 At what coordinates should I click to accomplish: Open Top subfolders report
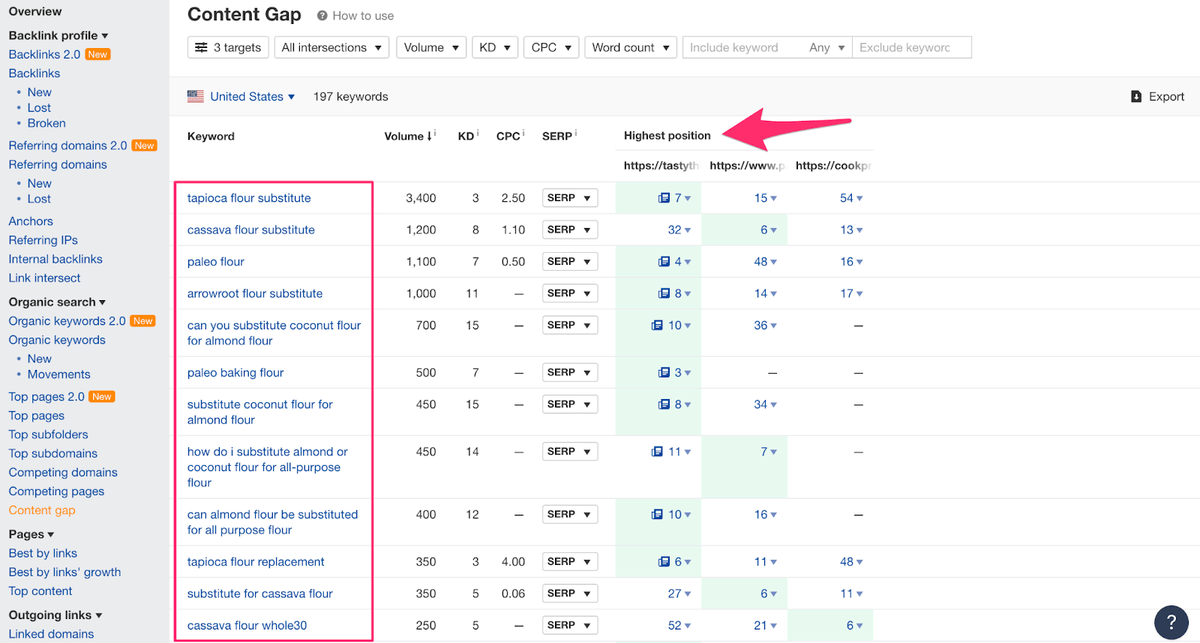48,435
